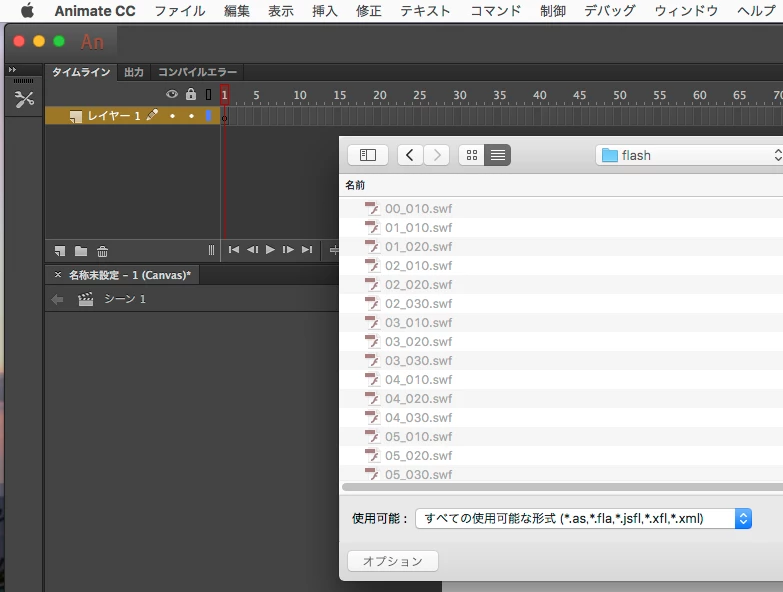783x592 pixels.
Task: Click the outline all layers icon
Action: point(208,94)
